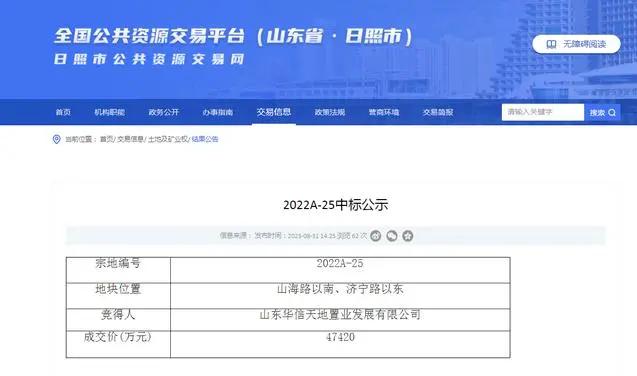Click the 全国公共资源交易平台 site title

234,36
